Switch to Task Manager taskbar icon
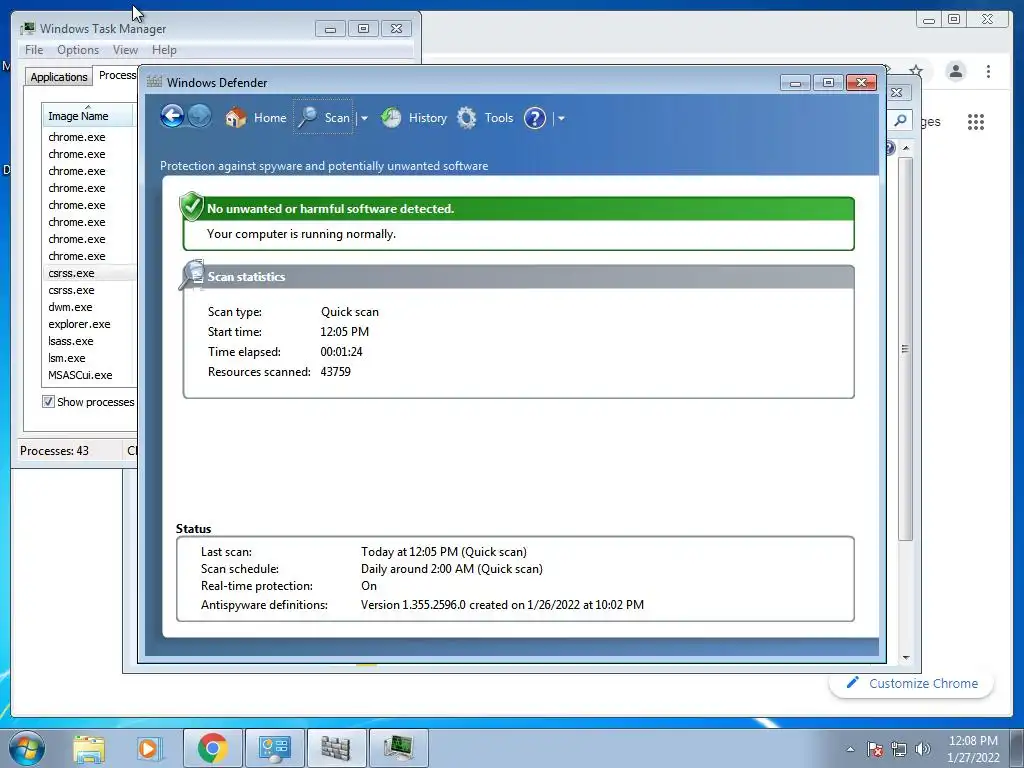This screenshot has width=1024, height=768. 398,748
